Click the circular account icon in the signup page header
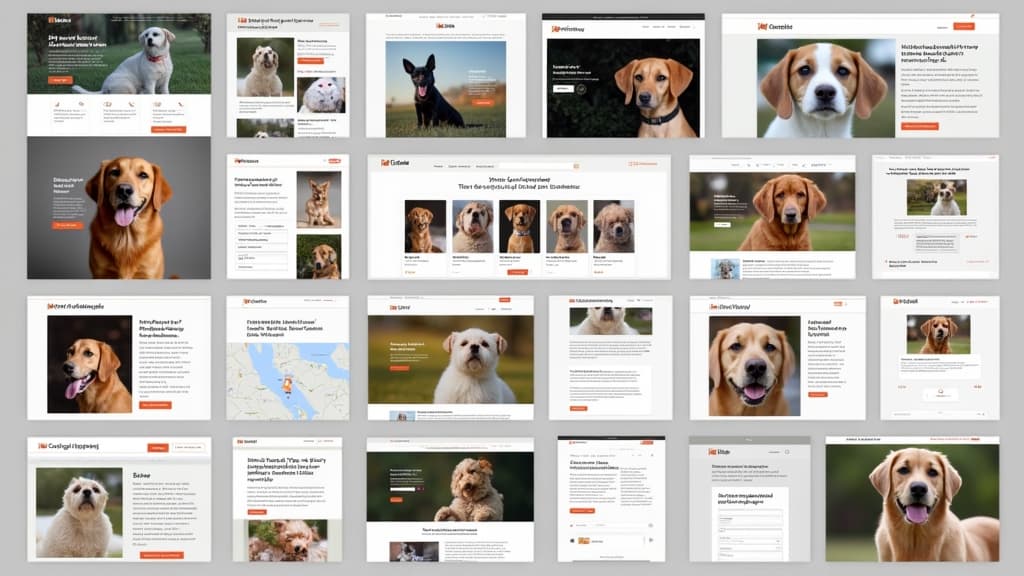Screen dimensions: 1024x576 tap(787, 452)
